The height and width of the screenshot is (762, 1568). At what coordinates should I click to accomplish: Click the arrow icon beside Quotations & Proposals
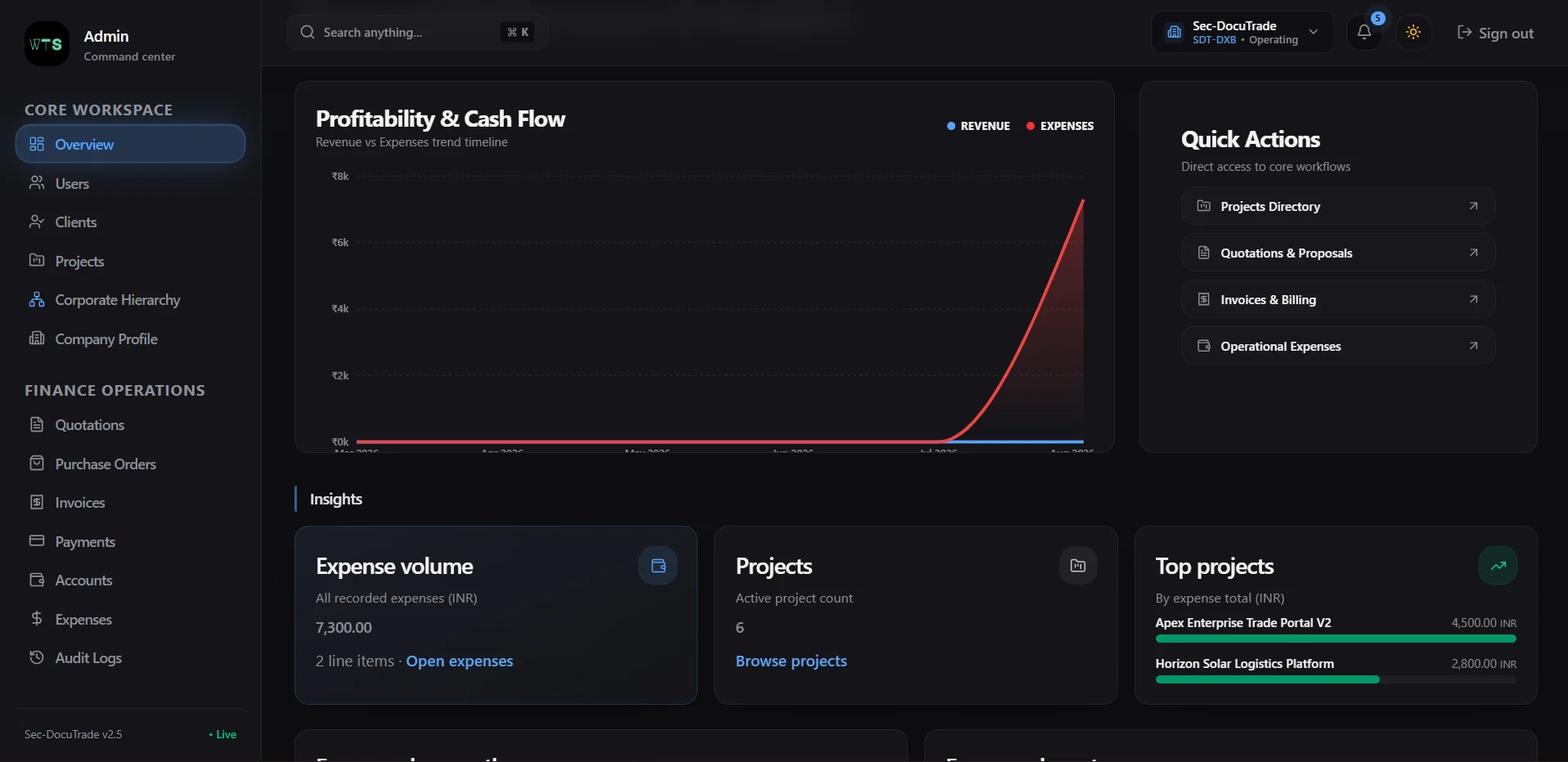click(x=1473, y=253)
